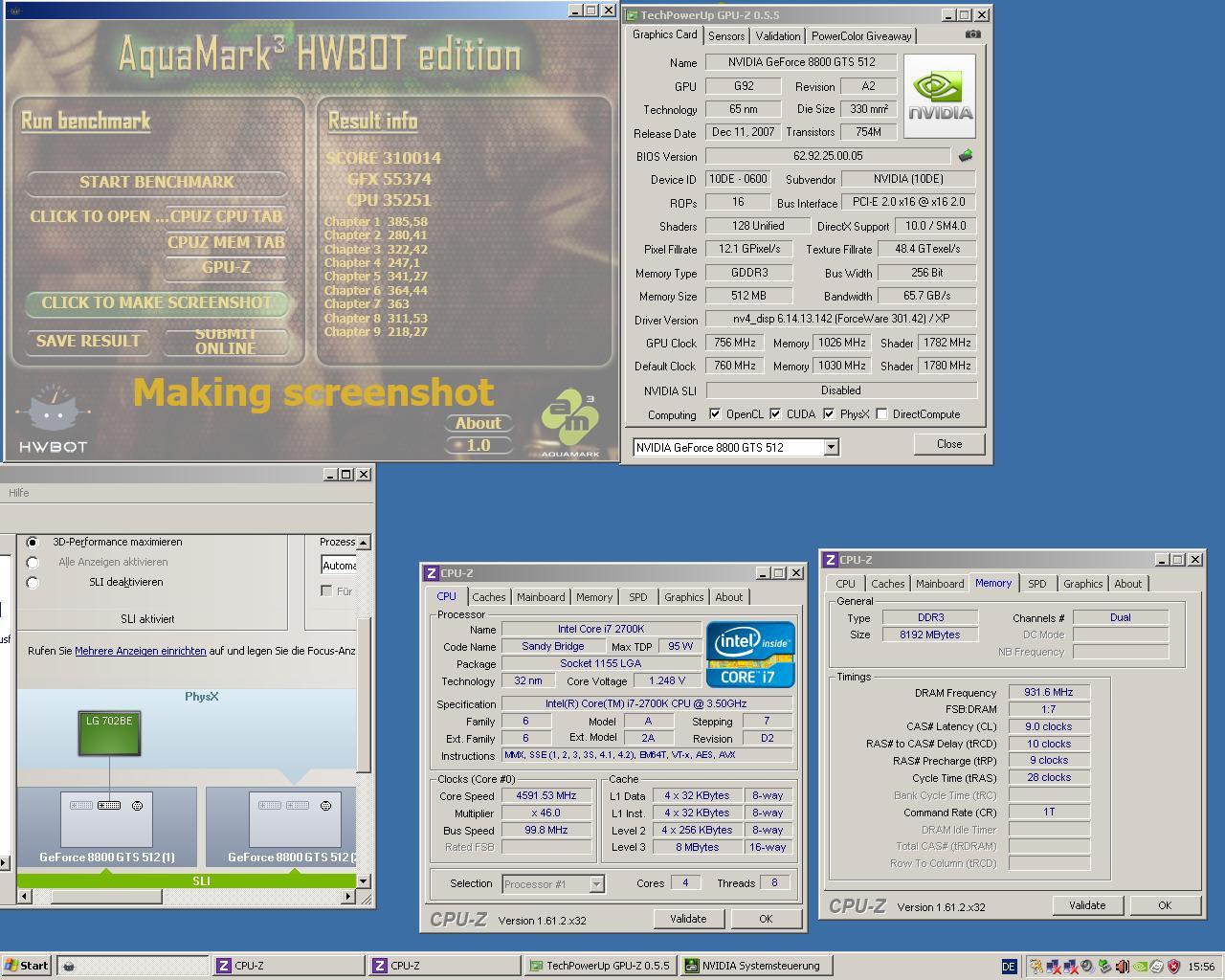Click the first disconnected network tray icon
The width and height of the screenshot is (1225, 980).
pyautogui.click(x=1054, y=967)
